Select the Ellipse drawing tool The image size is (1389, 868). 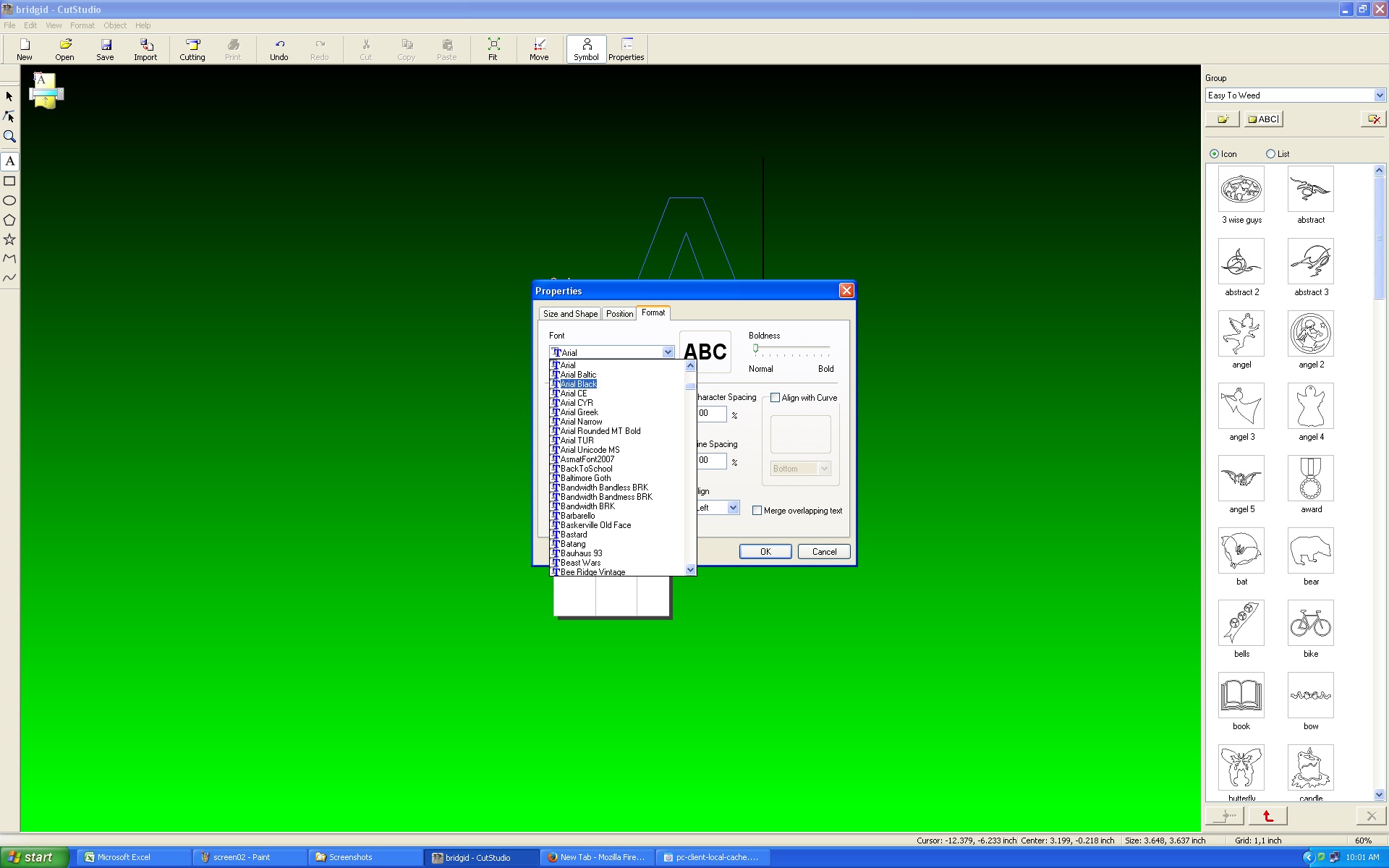[9, 200]
